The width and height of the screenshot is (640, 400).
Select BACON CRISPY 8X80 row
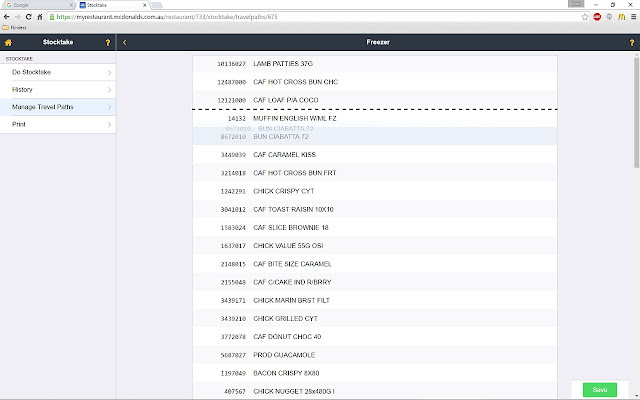[375, 373]
